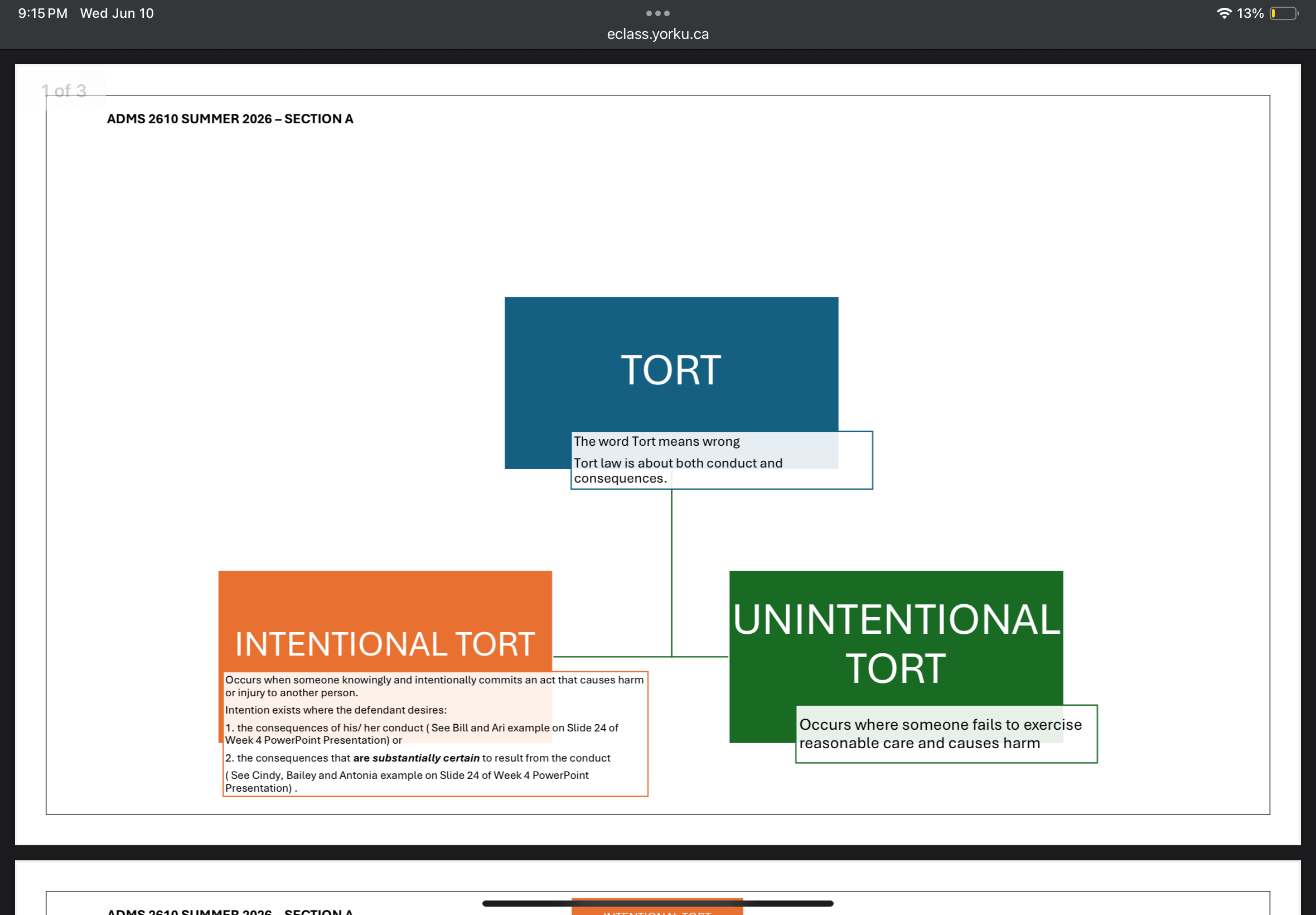Tap the battery indicator icon

coord(1284,13)
